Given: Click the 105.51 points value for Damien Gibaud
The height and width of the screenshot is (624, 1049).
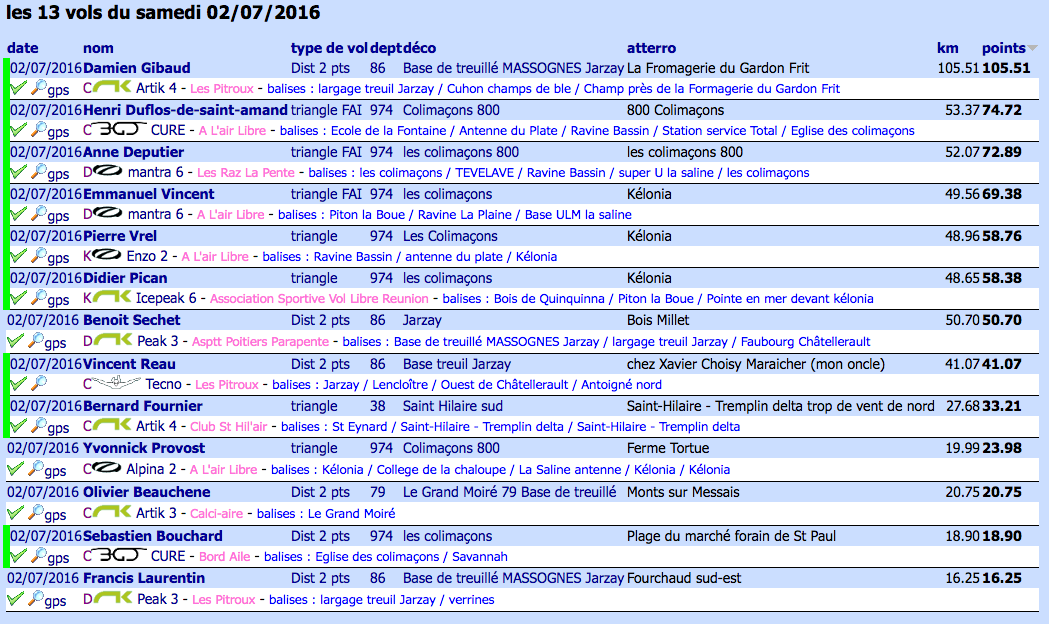Looking at the screenshot, I should (1006, 68).
